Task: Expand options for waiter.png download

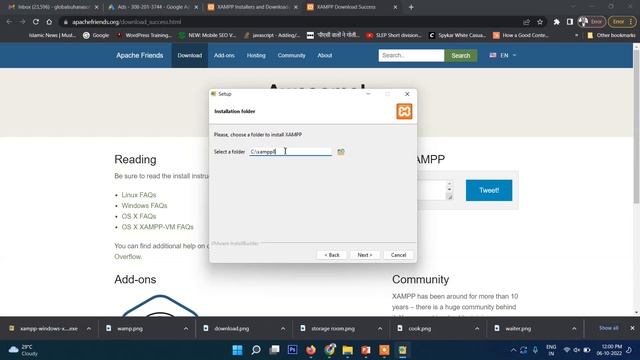Action: click(x=574, y=329)
